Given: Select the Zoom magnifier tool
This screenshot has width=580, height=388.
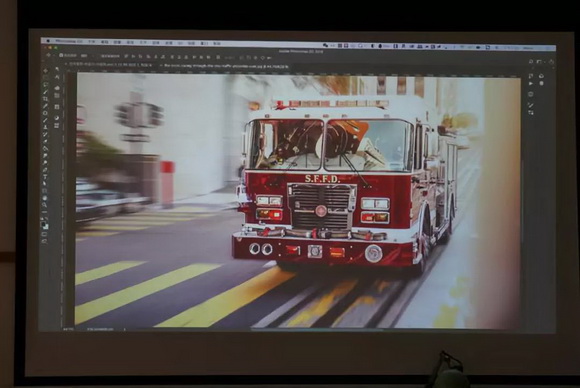Looking at the screenshot, I should 45,206.
